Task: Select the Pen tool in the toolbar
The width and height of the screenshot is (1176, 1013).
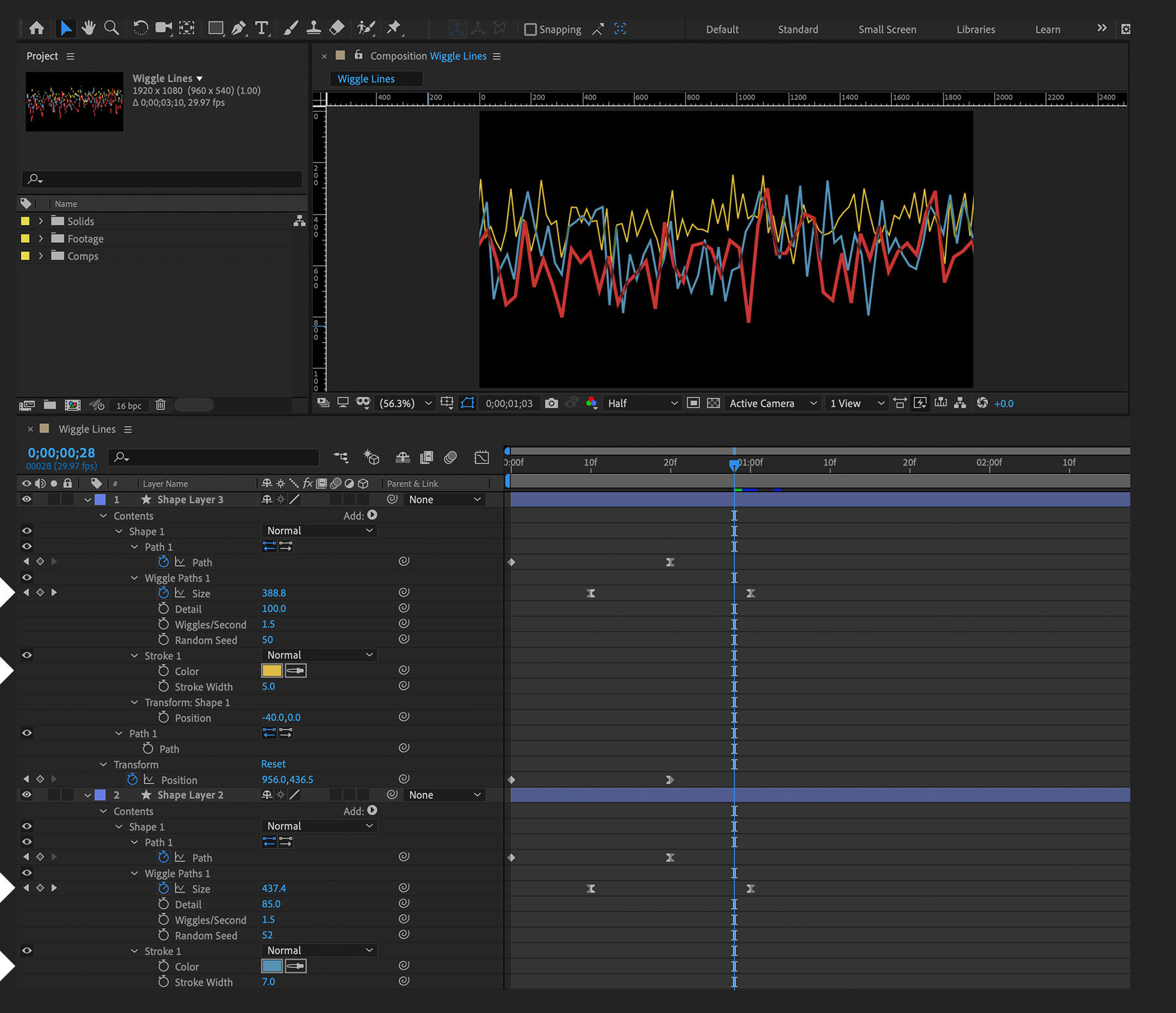Action: pos(238,28)
